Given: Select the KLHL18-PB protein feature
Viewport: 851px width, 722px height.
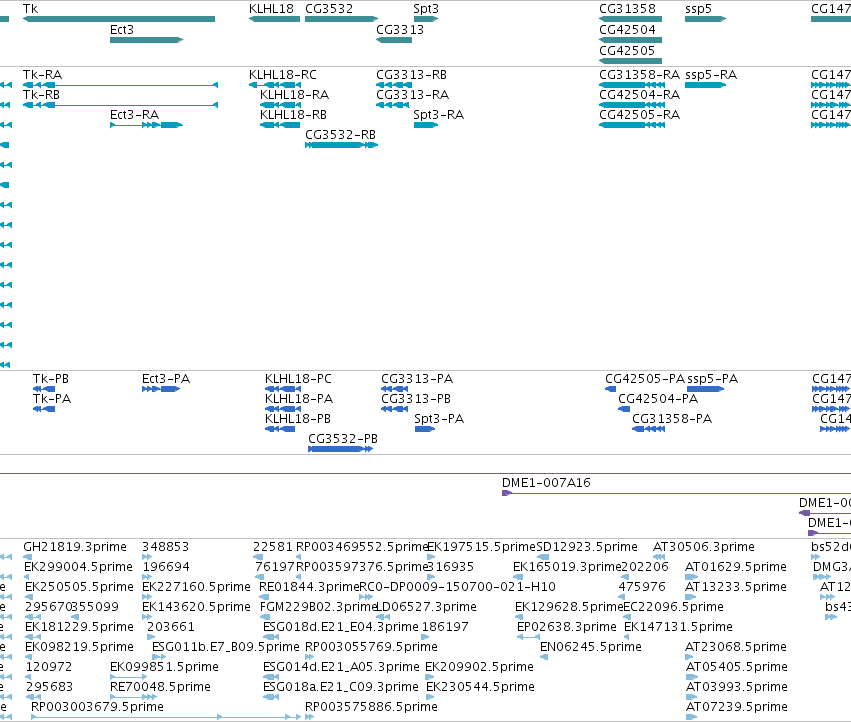Looking at the screenshot, I should click(x=280, y=429).
